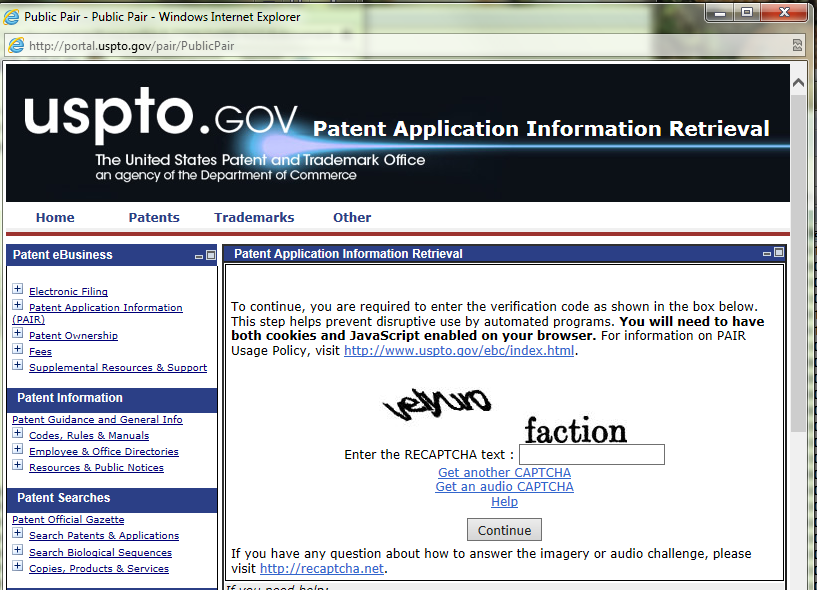This screenshot has height=590, width=817.
Task: Expand the Patent Application Information (PAIR) node
Action: [18, 305]
